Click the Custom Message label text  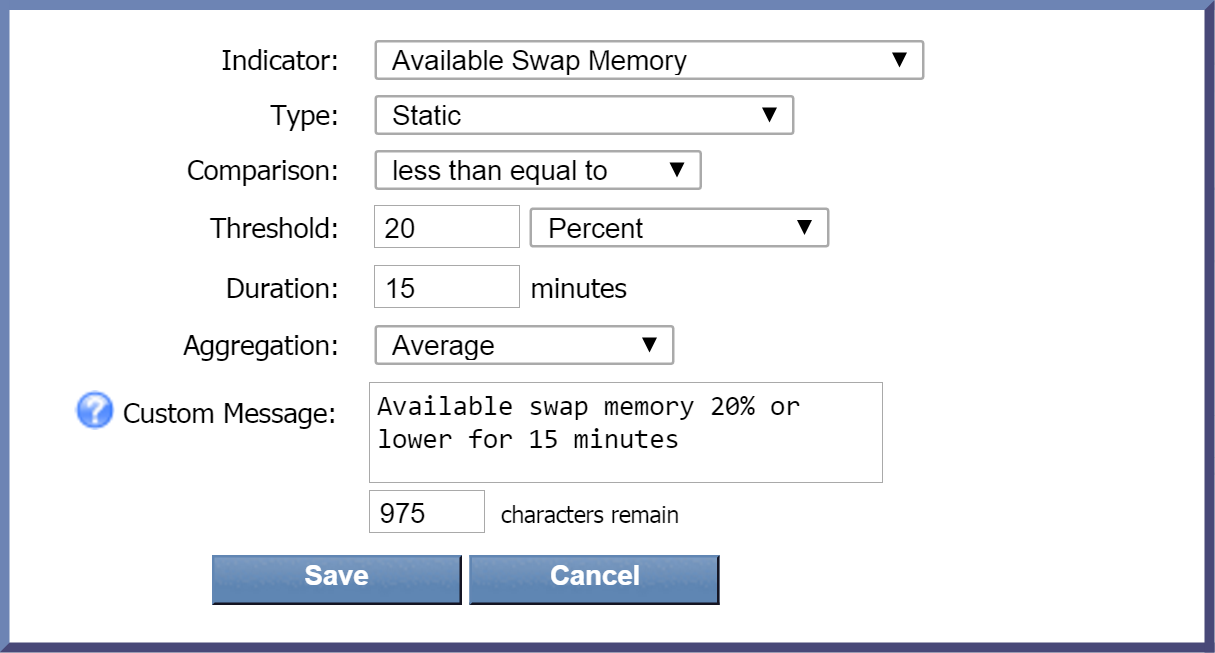(229, 413)
